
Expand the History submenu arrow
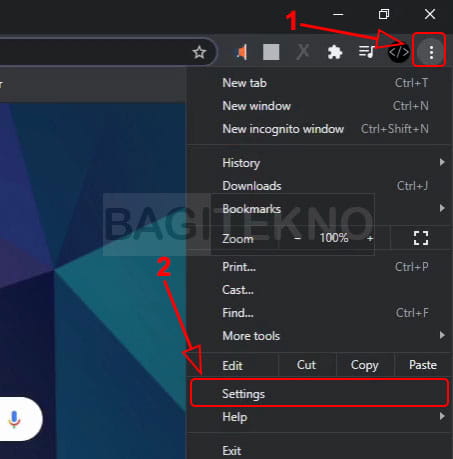point(442,162)
